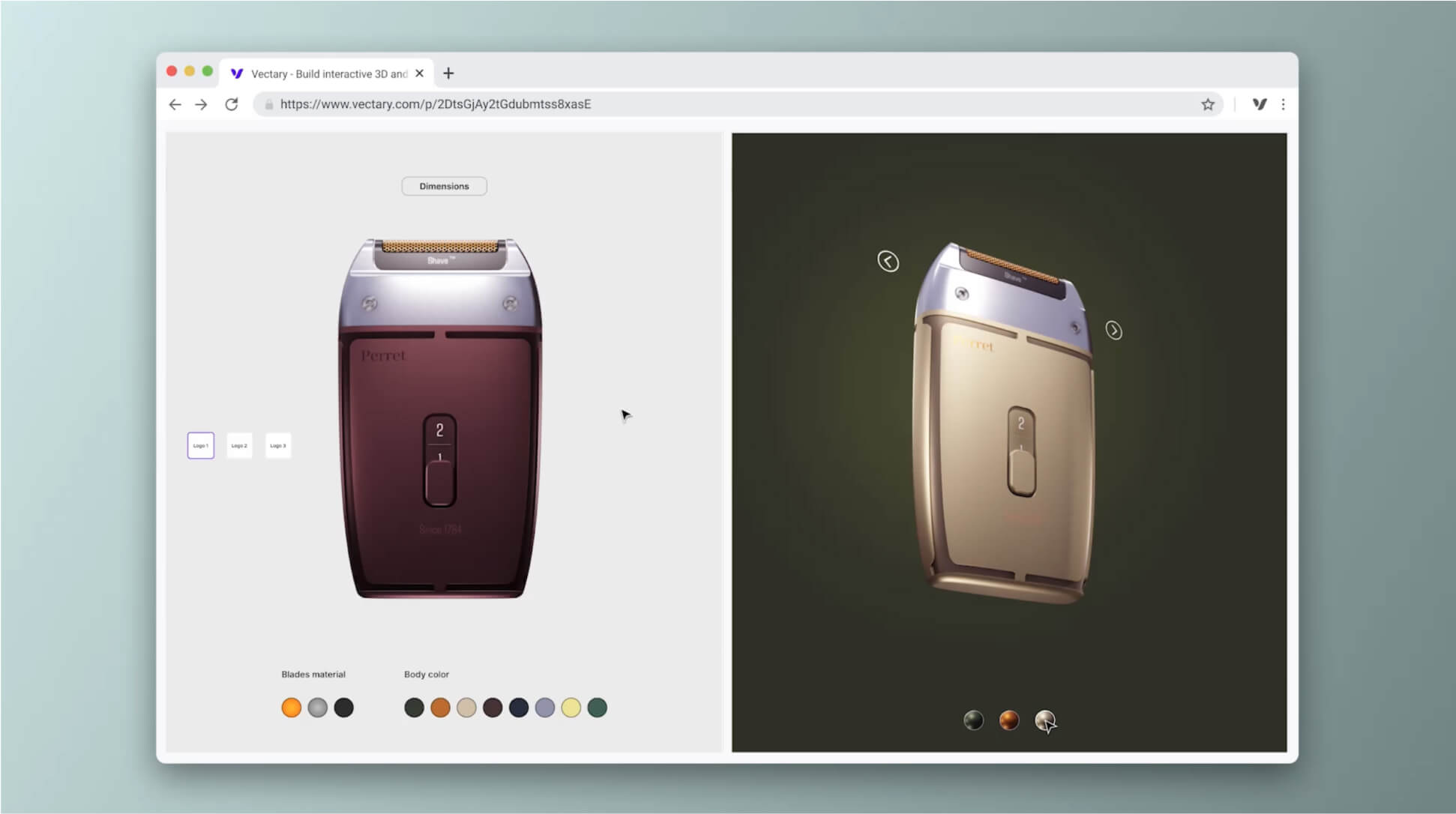This screenshot has height=814, width=1456.
Task: Open the browser three-dot menu
Action: click(1283, 104)
